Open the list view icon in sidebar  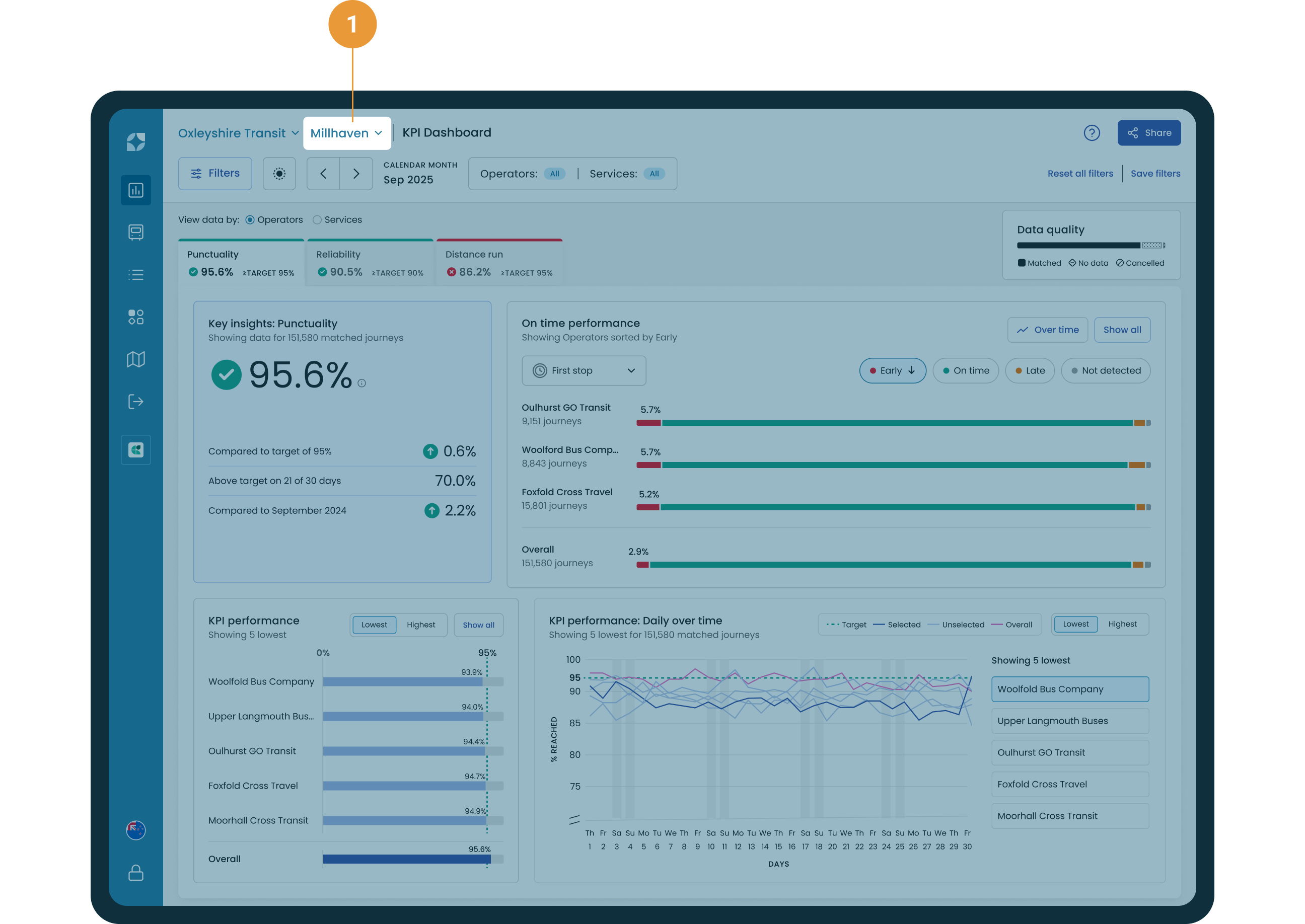tap(135, 275)
